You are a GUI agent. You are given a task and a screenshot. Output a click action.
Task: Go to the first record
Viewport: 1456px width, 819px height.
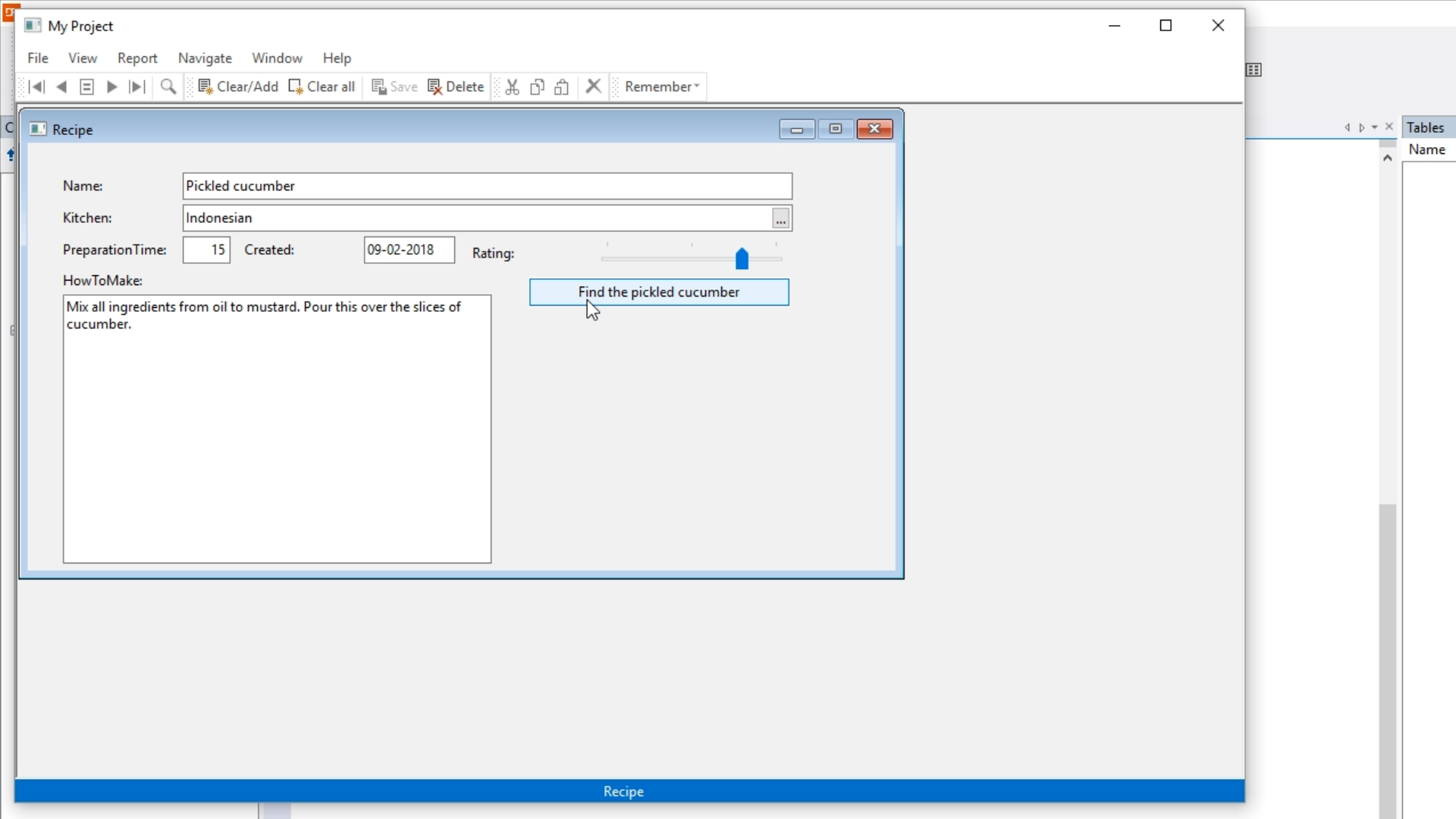point(36,86)
